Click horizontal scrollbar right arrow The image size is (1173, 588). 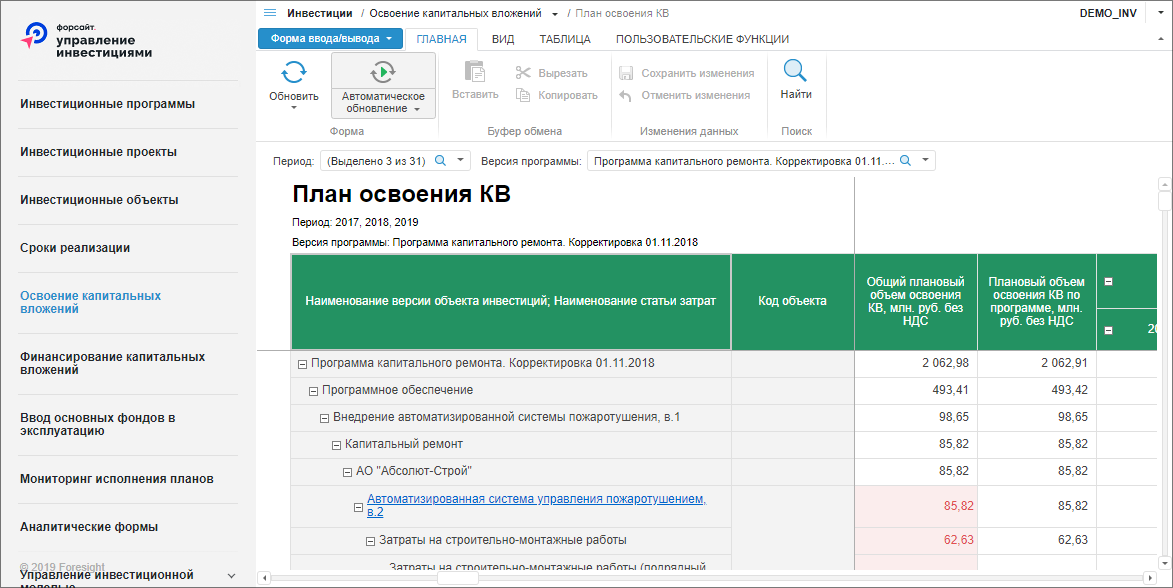pos(1150,578)
